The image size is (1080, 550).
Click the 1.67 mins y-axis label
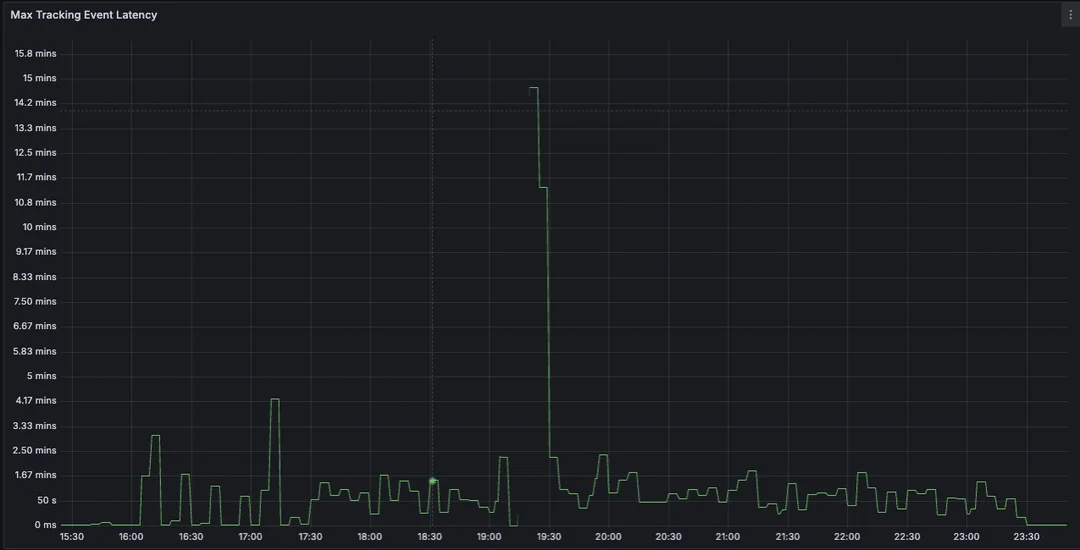click(35, 476)
